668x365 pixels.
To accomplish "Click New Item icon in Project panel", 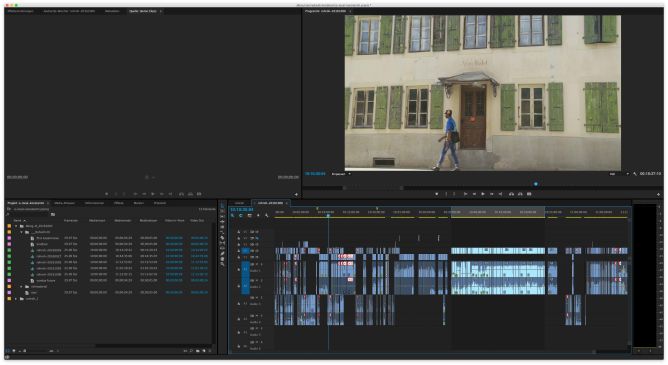I will [x=204, y=351].
